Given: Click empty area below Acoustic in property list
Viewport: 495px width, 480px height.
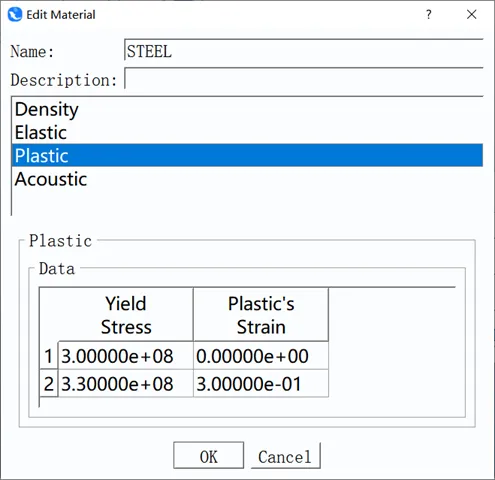Looking at the screenshot, I should pyautogui.click(x=247, y=203).
